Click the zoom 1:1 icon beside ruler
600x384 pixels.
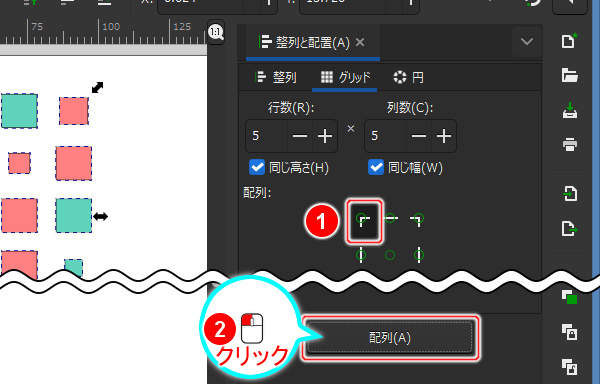click(x=216, y=32)
